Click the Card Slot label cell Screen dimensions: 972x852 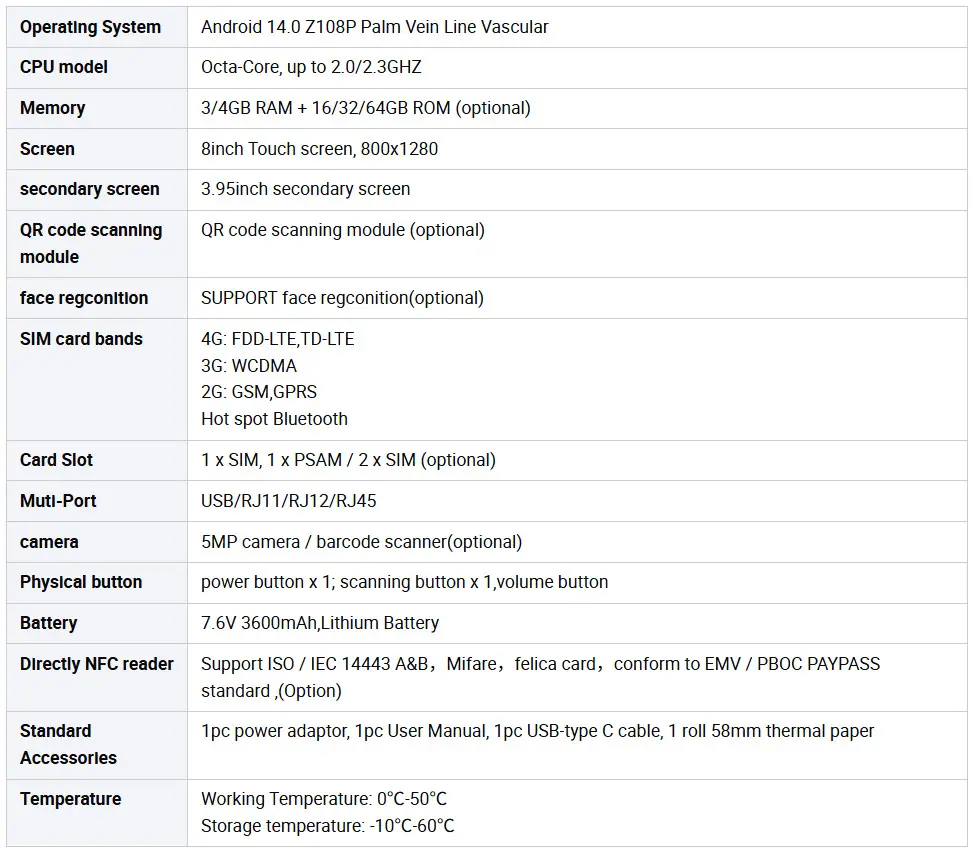tap(97, 461)
